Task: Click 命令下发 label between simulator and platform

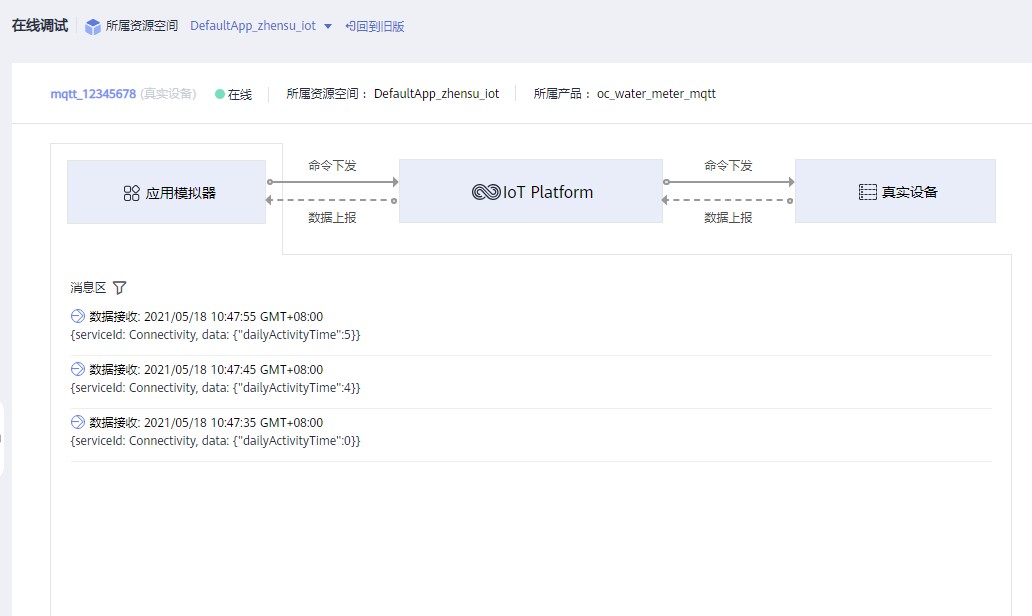Action: click(x=332, y=166)
